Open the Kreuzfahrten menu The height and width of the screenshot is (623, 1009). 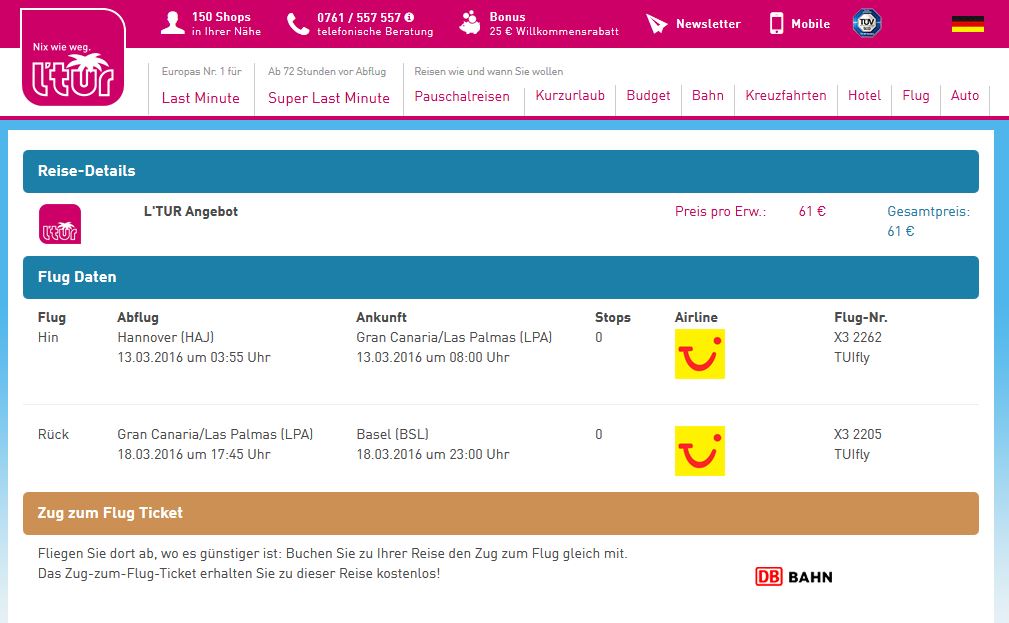point(786,95)
